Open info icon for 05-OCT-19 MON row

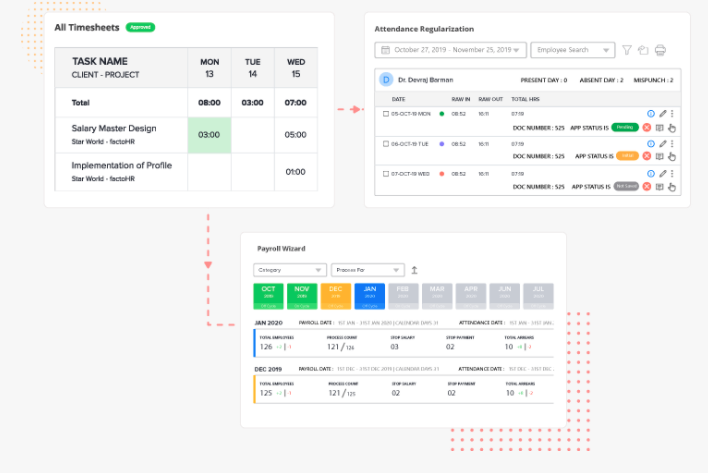(651, 114)
